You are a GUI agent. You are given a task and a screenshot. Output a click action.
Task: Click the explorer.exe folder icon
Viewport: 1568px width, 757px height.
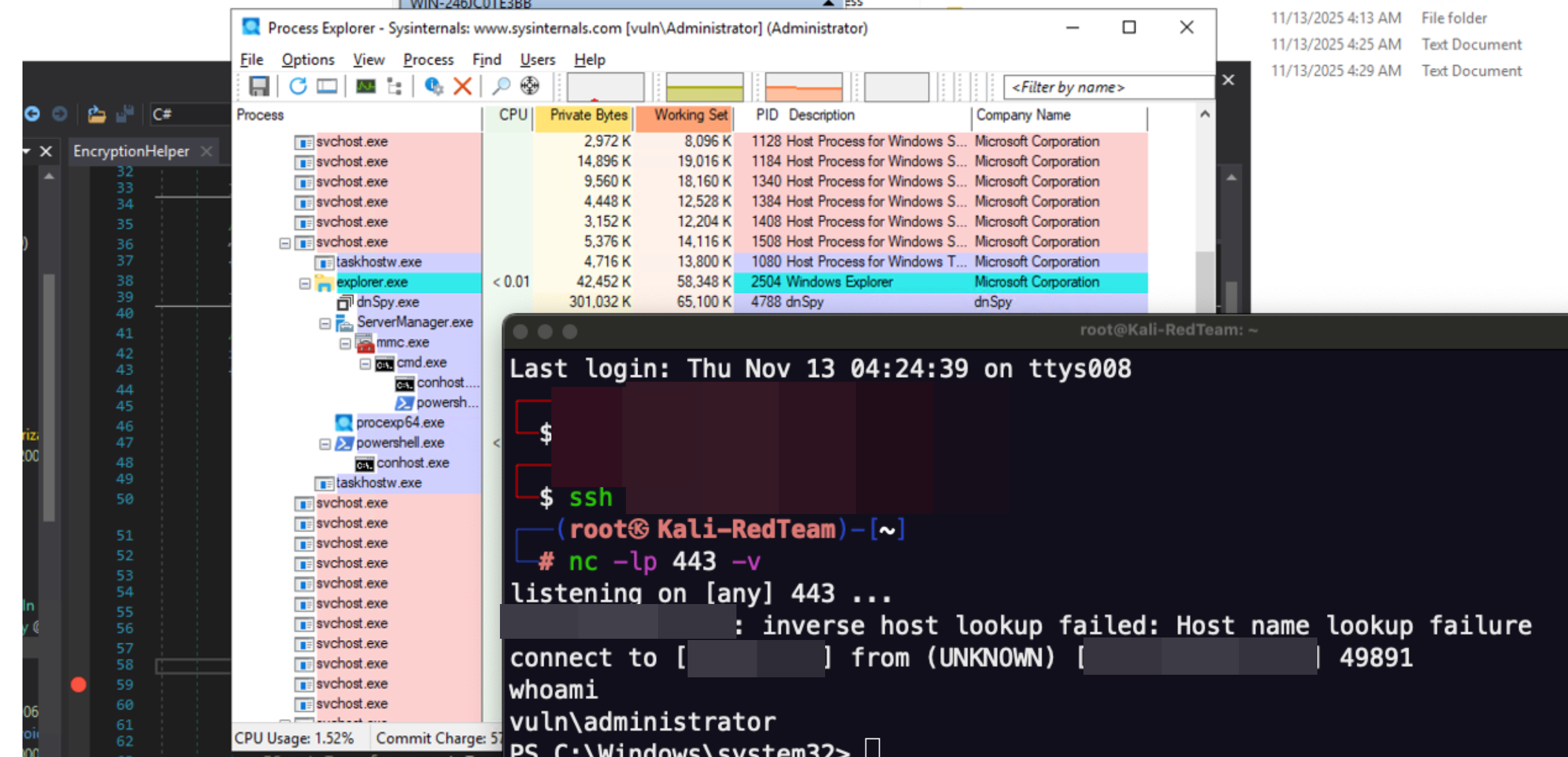tap(324, 283)
